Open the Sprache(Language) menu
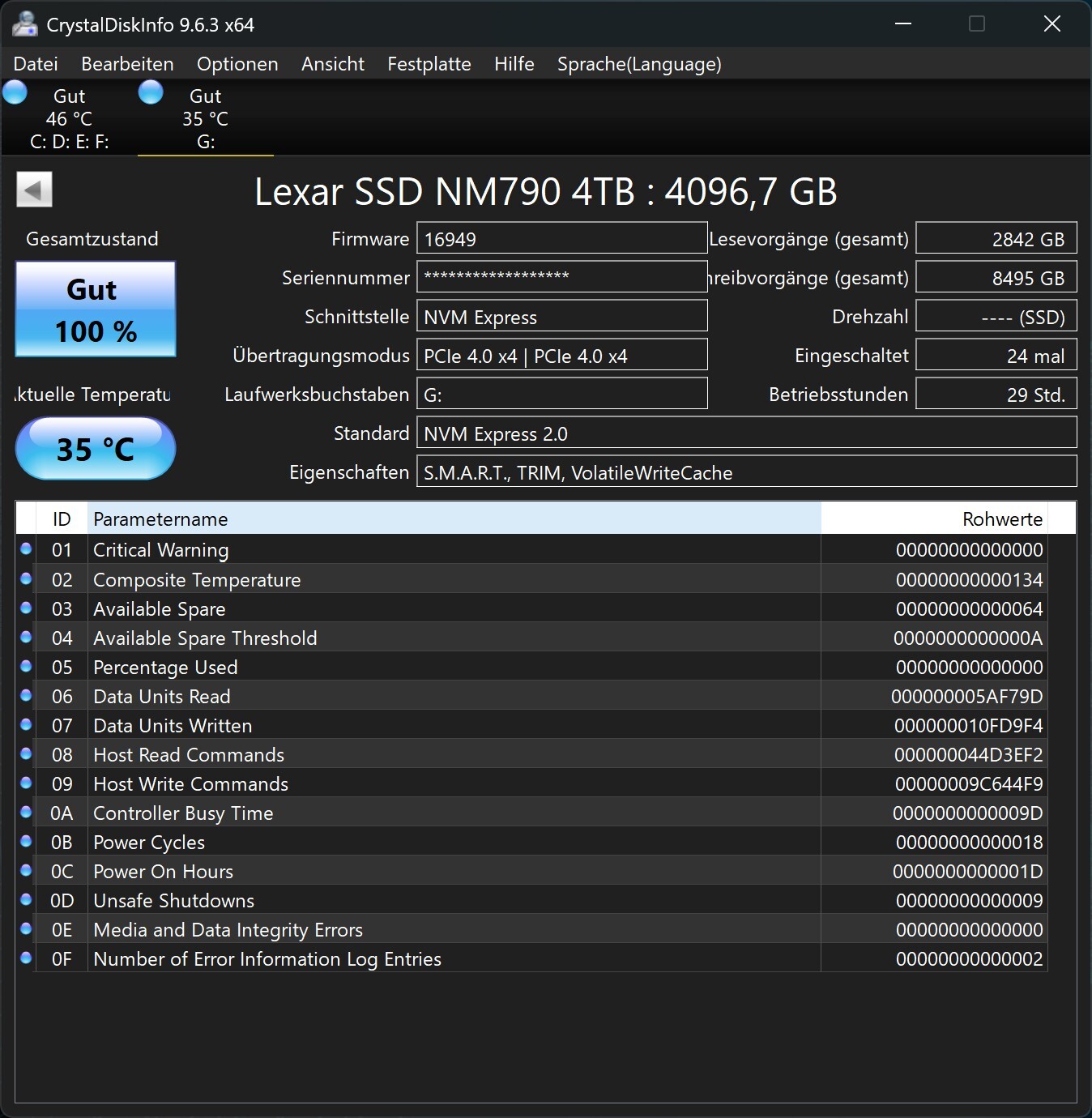The width and height of the screenshot is (1092, 1118). [639, 64]
